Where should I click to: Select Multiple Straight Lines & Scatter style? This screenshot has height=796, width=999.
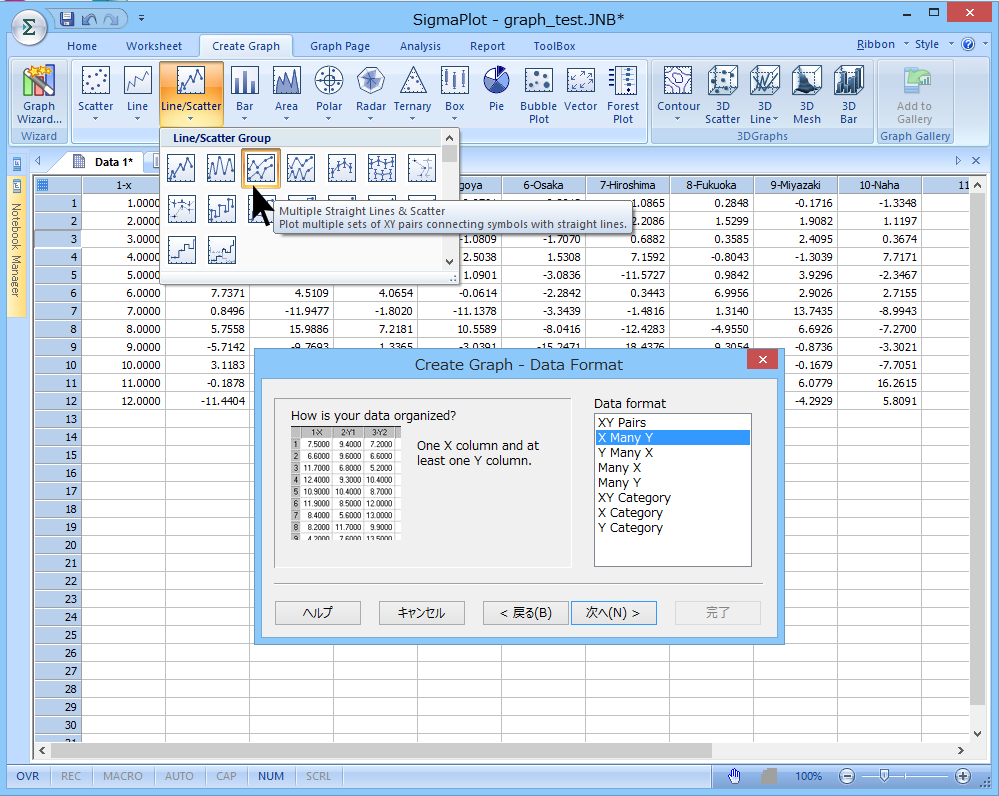coord(261,167)
